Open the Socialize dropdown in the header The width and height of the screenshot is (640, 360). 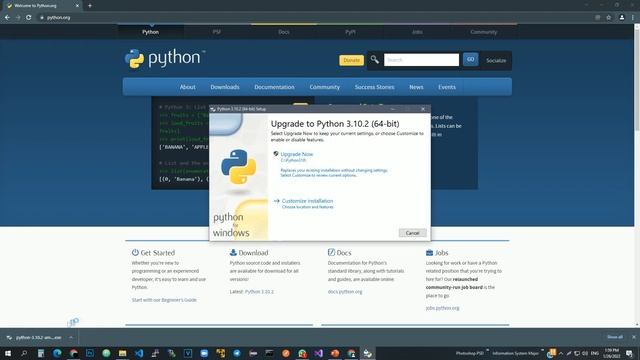click(496, 60)
